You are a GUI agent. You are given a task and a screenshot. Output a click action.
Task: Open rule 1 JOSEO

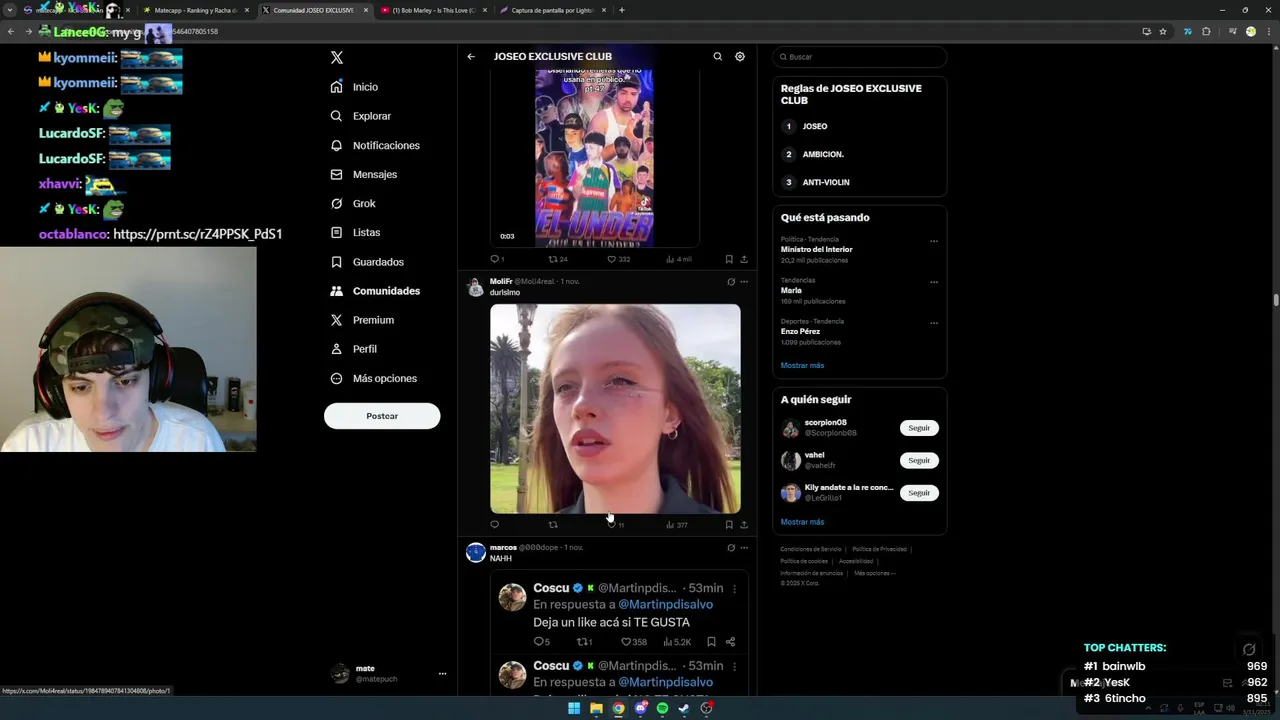[x=859, y=127]
